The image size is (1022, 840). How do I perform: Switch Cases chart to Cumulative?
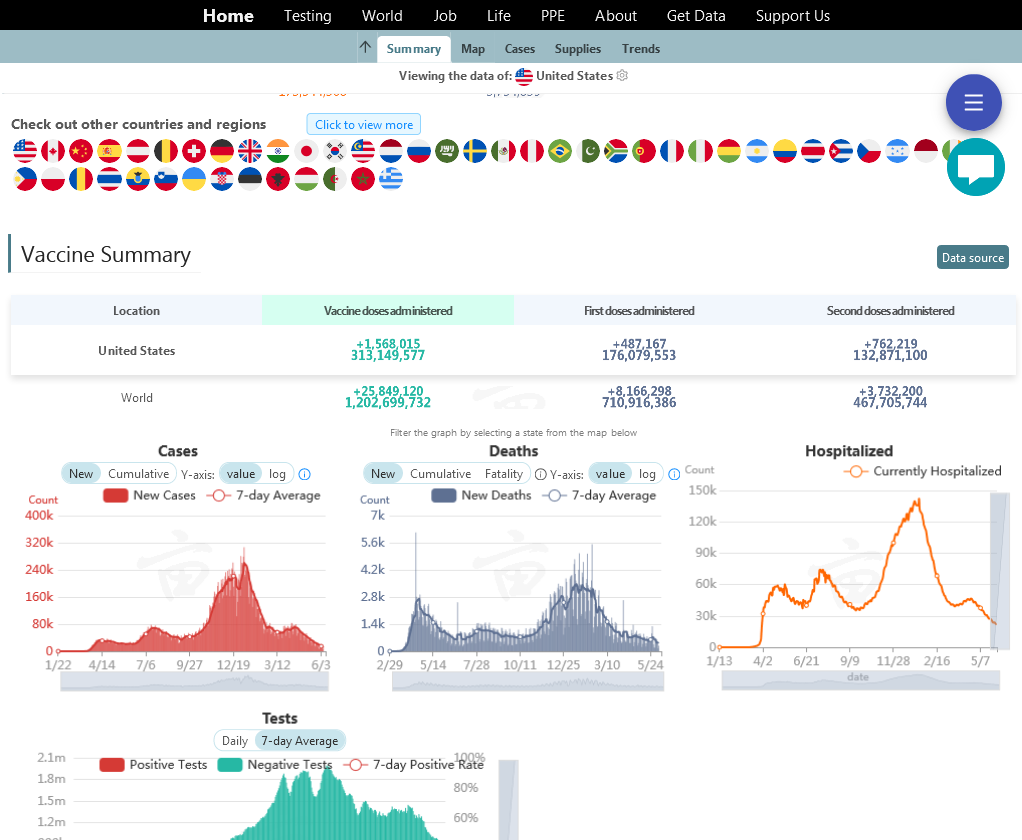point(138,474)
